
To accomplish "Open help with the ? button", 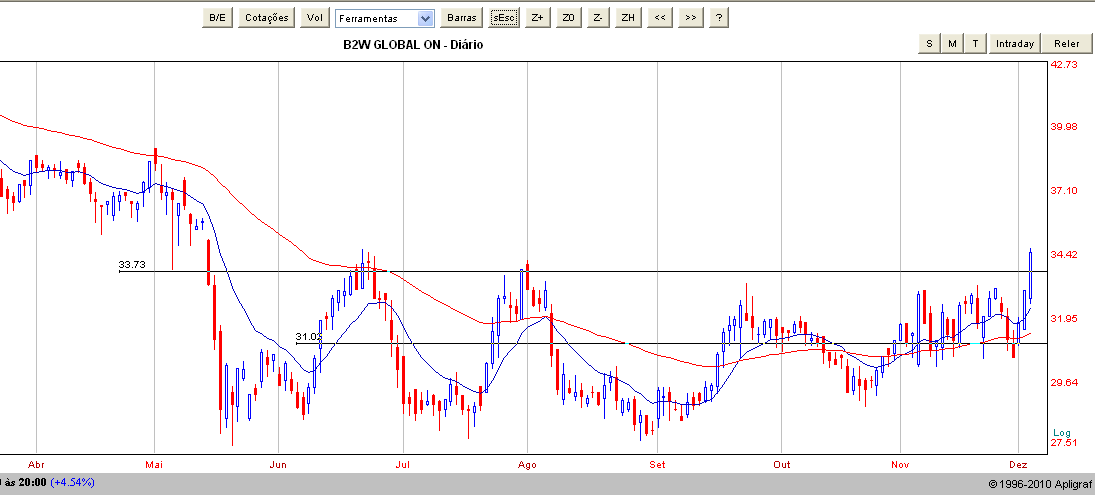I will (x=719, y=18).
